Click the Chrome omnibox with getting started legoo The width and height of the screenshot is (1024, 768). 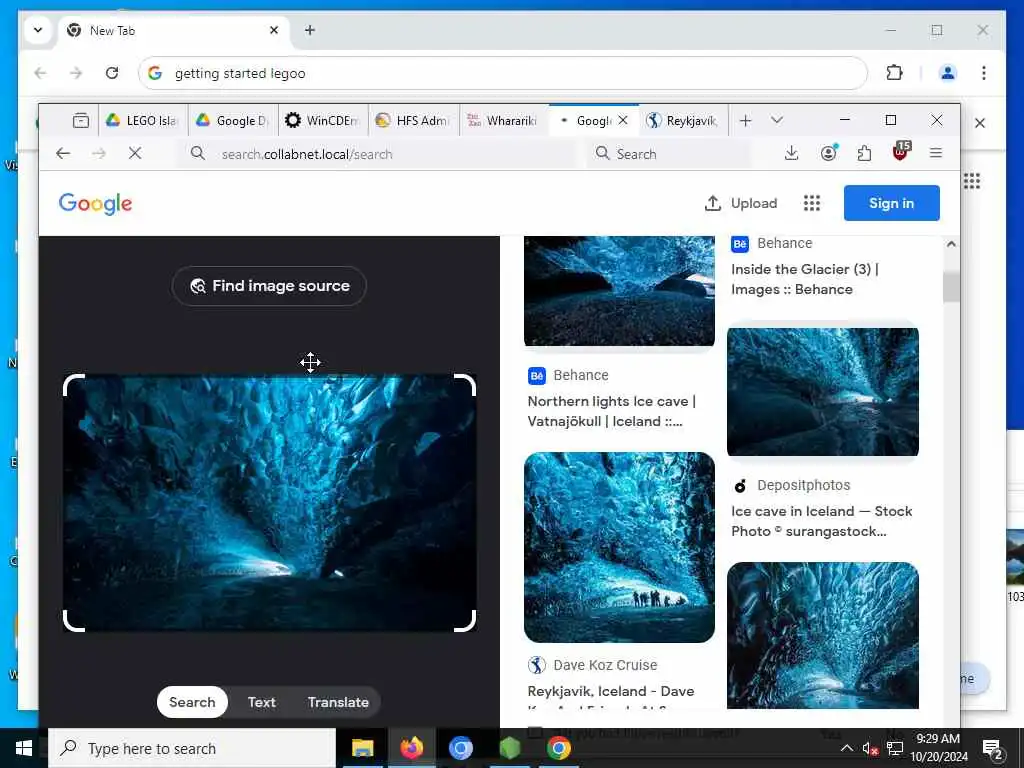click(503, 73)
